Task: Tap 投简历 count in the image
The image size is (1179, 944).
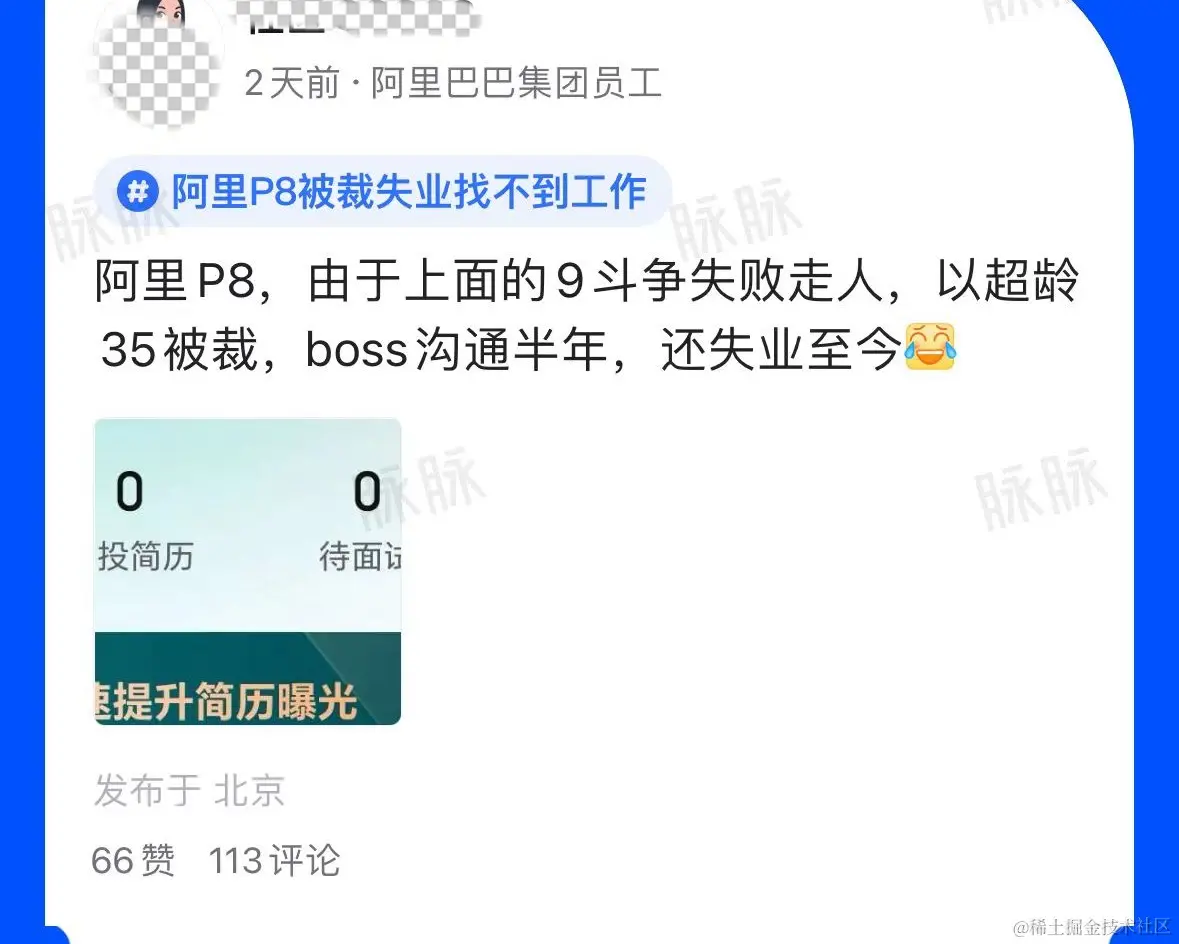Action: coord(129,492)
